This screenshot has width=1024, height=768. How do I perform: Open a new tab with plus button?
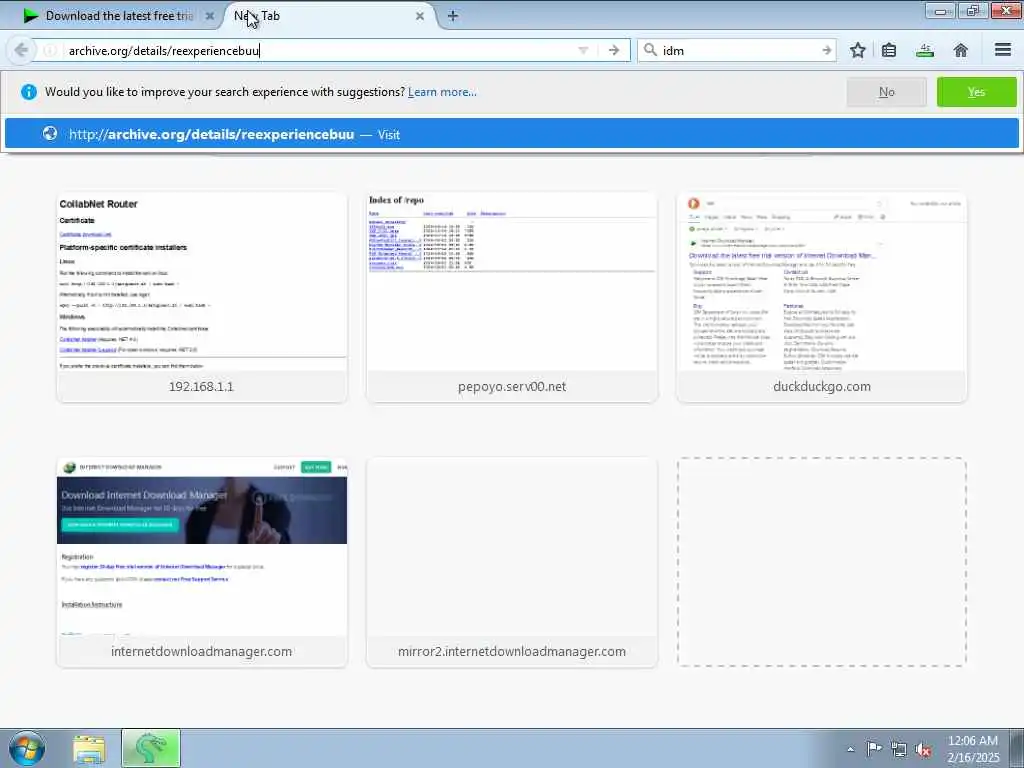click(x=453, y=16)
